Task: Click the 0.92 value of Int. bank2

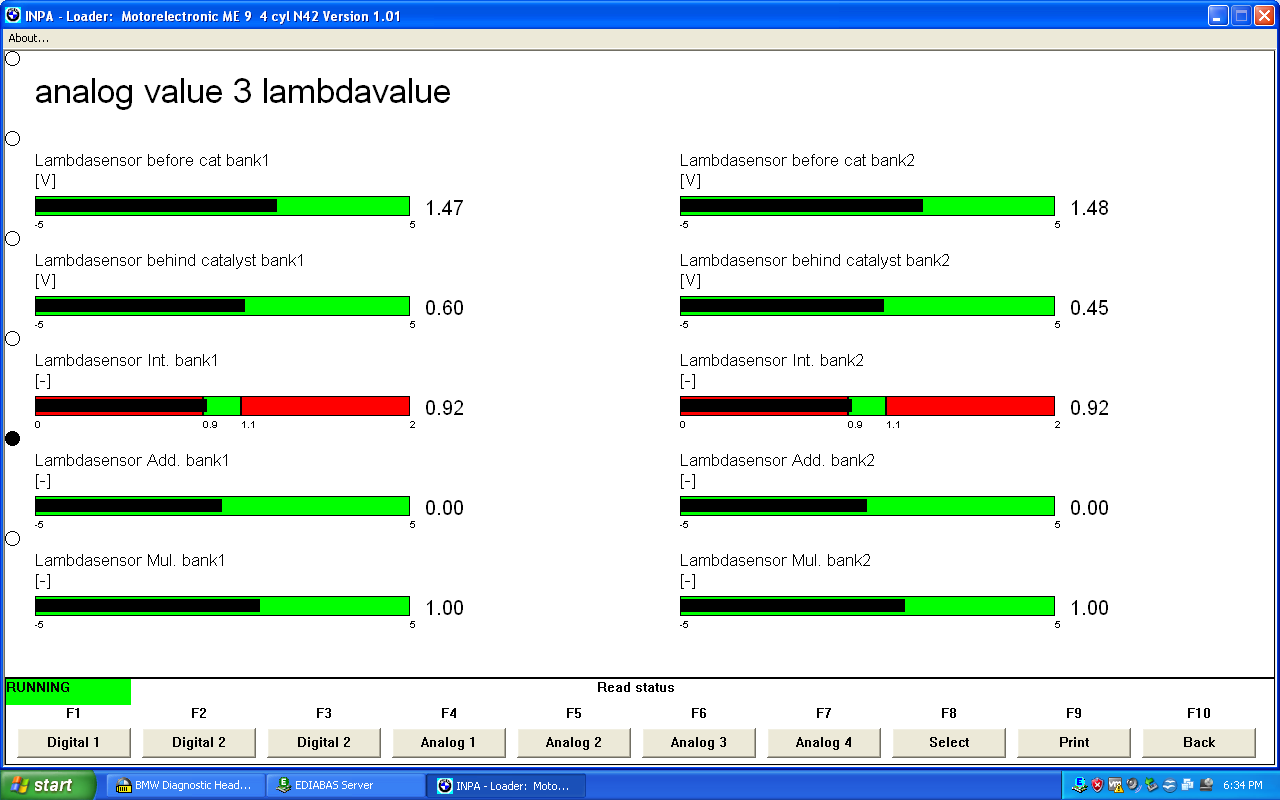Action: click(x=1090, y=408)
